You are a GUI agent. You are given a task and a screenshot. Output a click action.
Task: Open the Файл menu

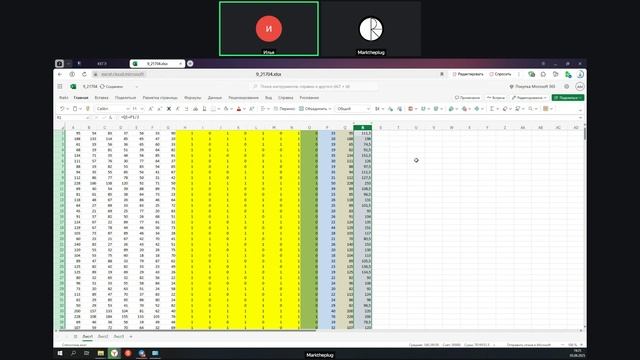[64, 98]
